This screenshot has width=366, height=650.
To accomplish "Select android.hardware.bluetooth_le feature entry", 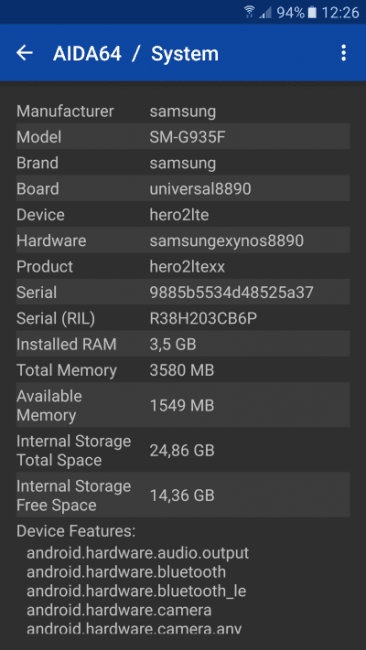I will [x=136, y=592].
